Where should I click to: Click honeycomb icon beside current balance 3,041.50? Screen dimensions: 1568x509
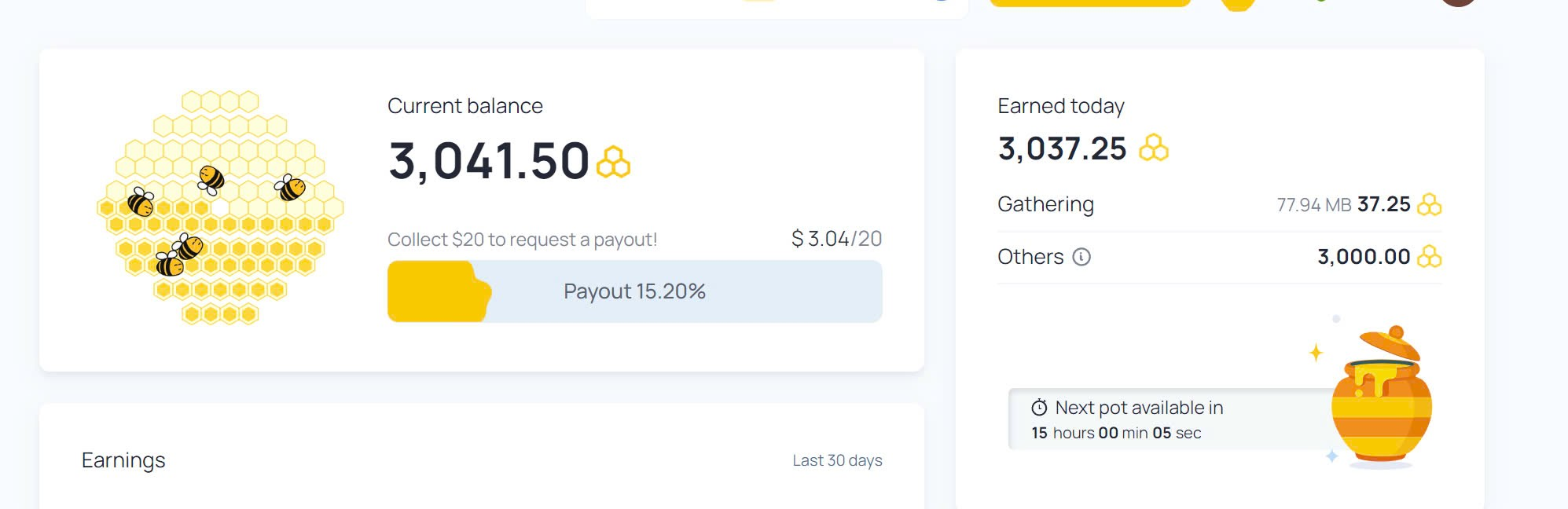coord(613,162)
